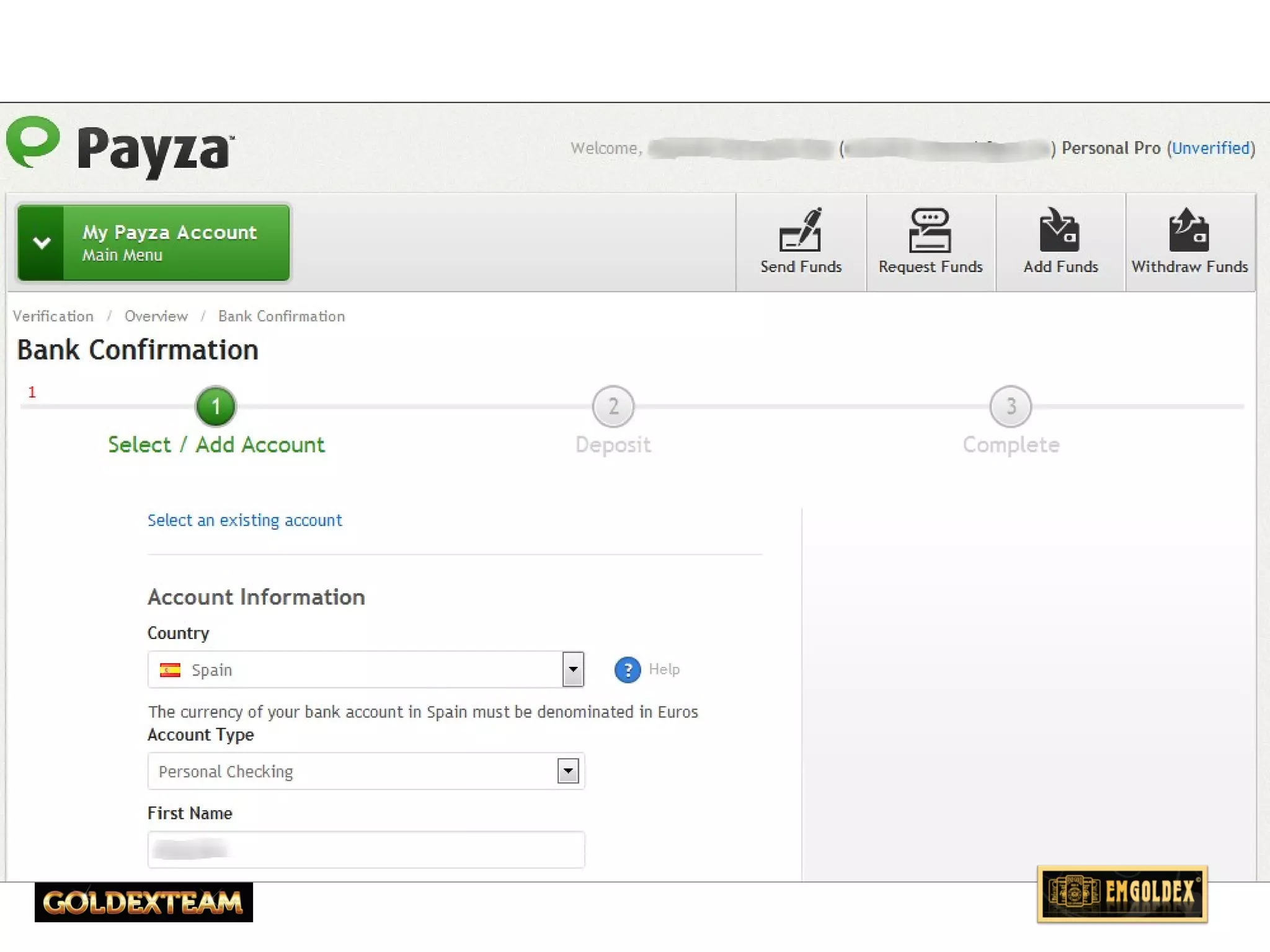Select step 3 Complete circle
Viewport: 1270px width, 952px height.
click(1010, 407)
